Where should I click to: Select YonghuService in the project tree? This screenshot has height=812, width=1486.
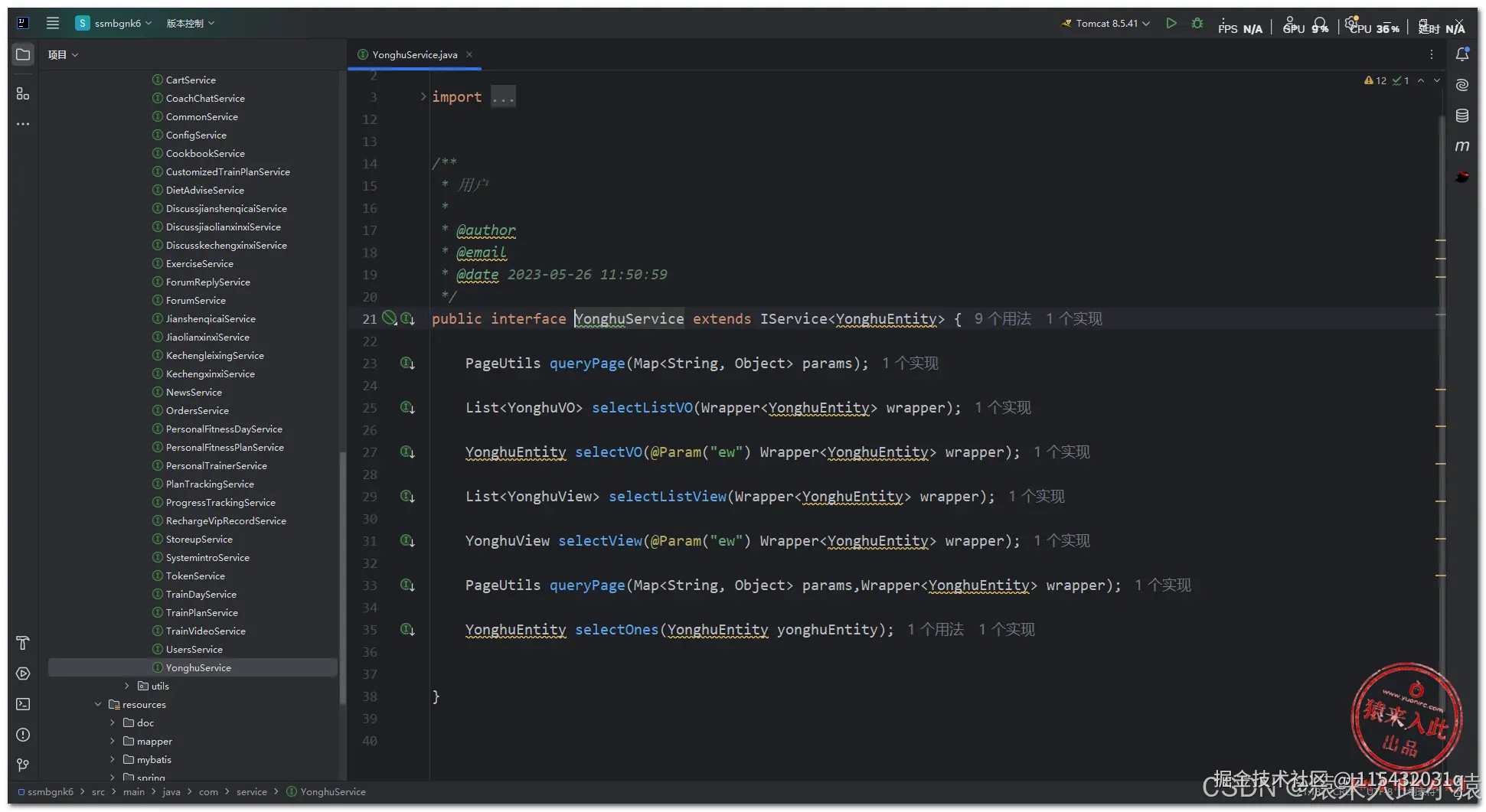point(193,667)
